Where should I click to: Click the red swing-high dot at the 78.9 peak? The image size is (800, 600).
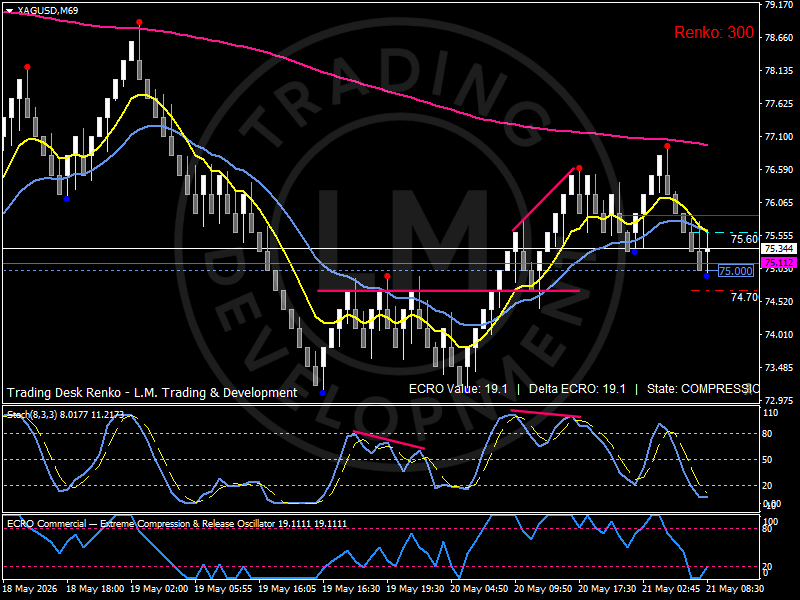(139, 22)
